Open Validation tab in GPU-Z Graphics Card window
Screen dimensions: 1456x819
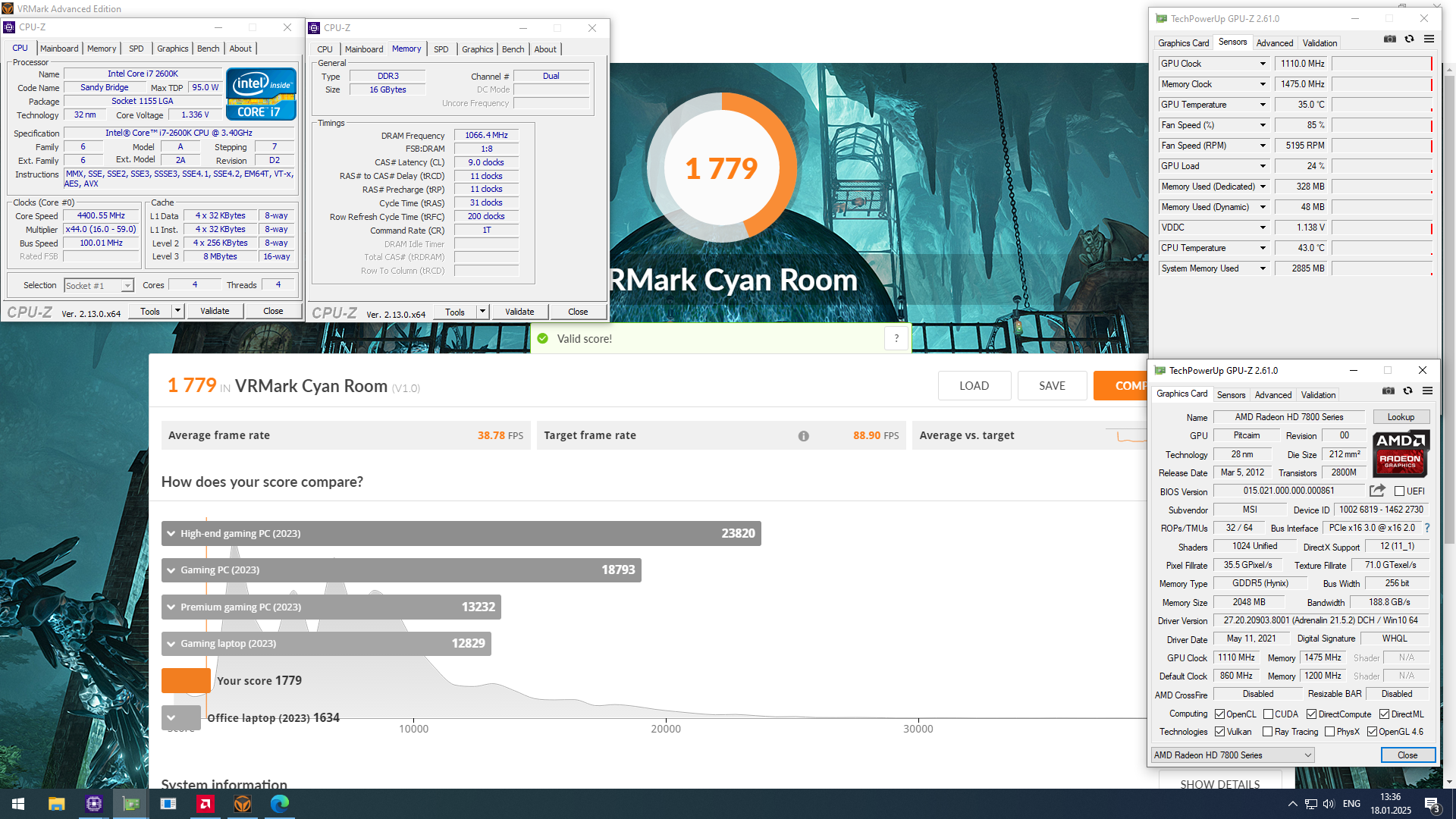point(1318,395)
